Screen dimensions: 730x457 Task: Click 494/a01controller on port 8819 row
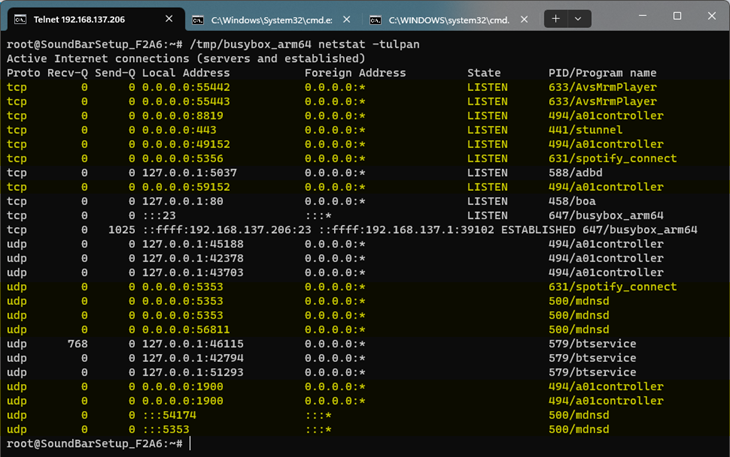pos(606,116)
